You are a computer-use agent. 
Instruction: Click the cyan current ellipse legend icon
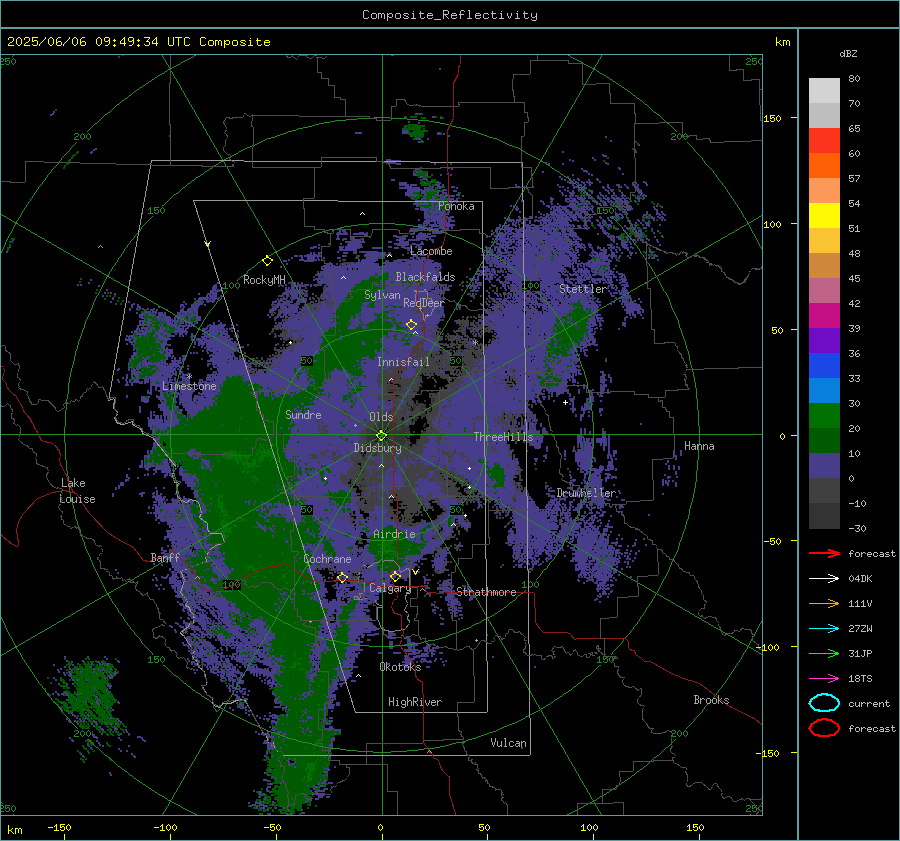click(x=824, y=703)
